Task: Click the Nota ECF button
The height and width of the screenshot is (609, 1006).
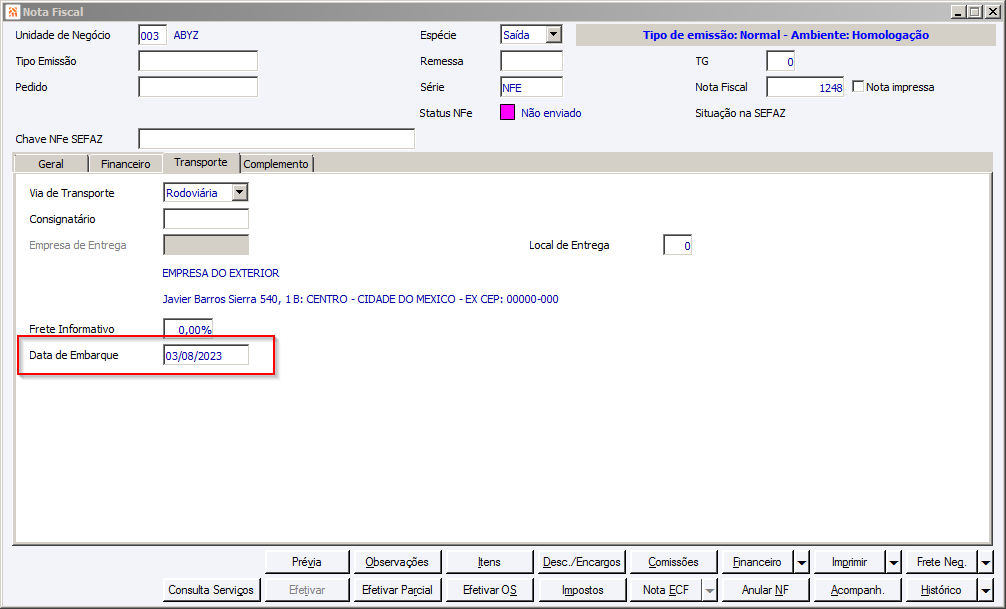Action: click(x=666, y=590)
